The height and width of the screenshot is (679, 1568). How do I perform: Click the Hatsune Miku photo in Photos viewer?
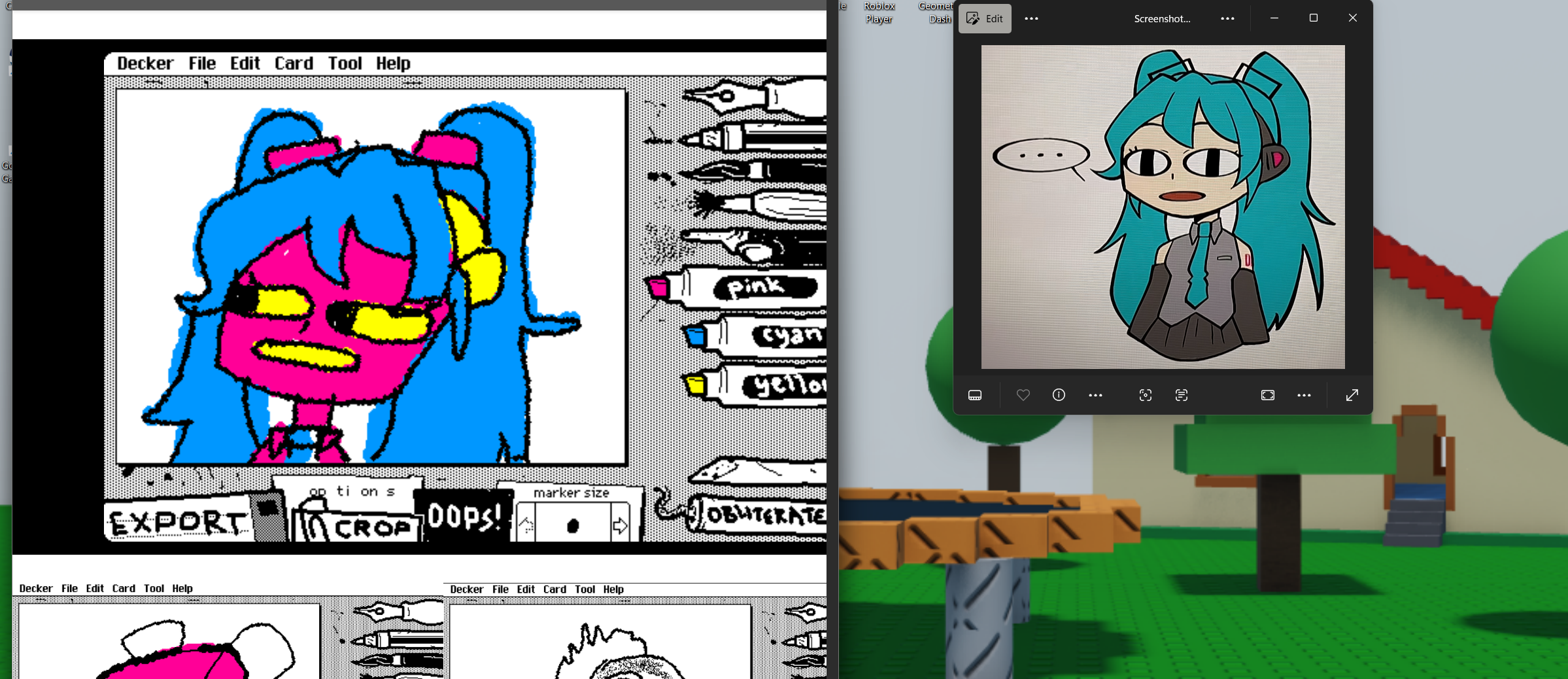[1163, 207]
